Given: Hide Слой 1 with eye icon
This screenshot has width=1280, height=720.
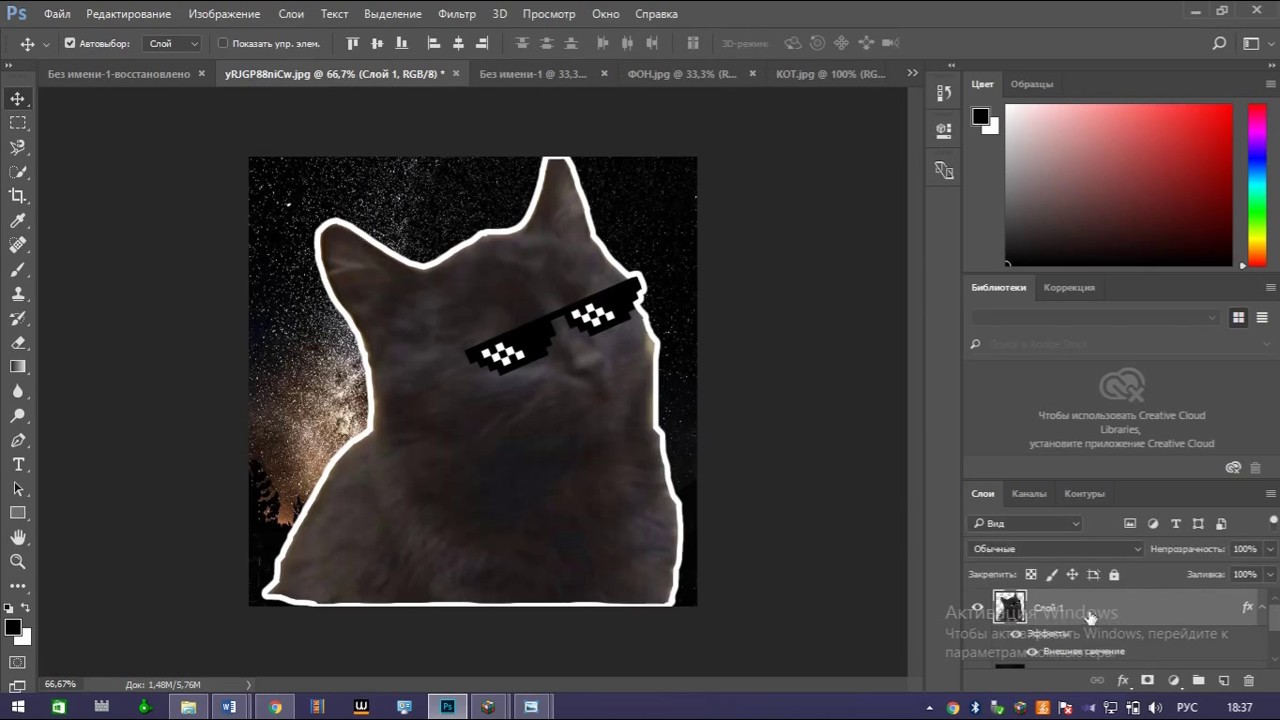Looking at the screenshot, I should tap(977, 607).
